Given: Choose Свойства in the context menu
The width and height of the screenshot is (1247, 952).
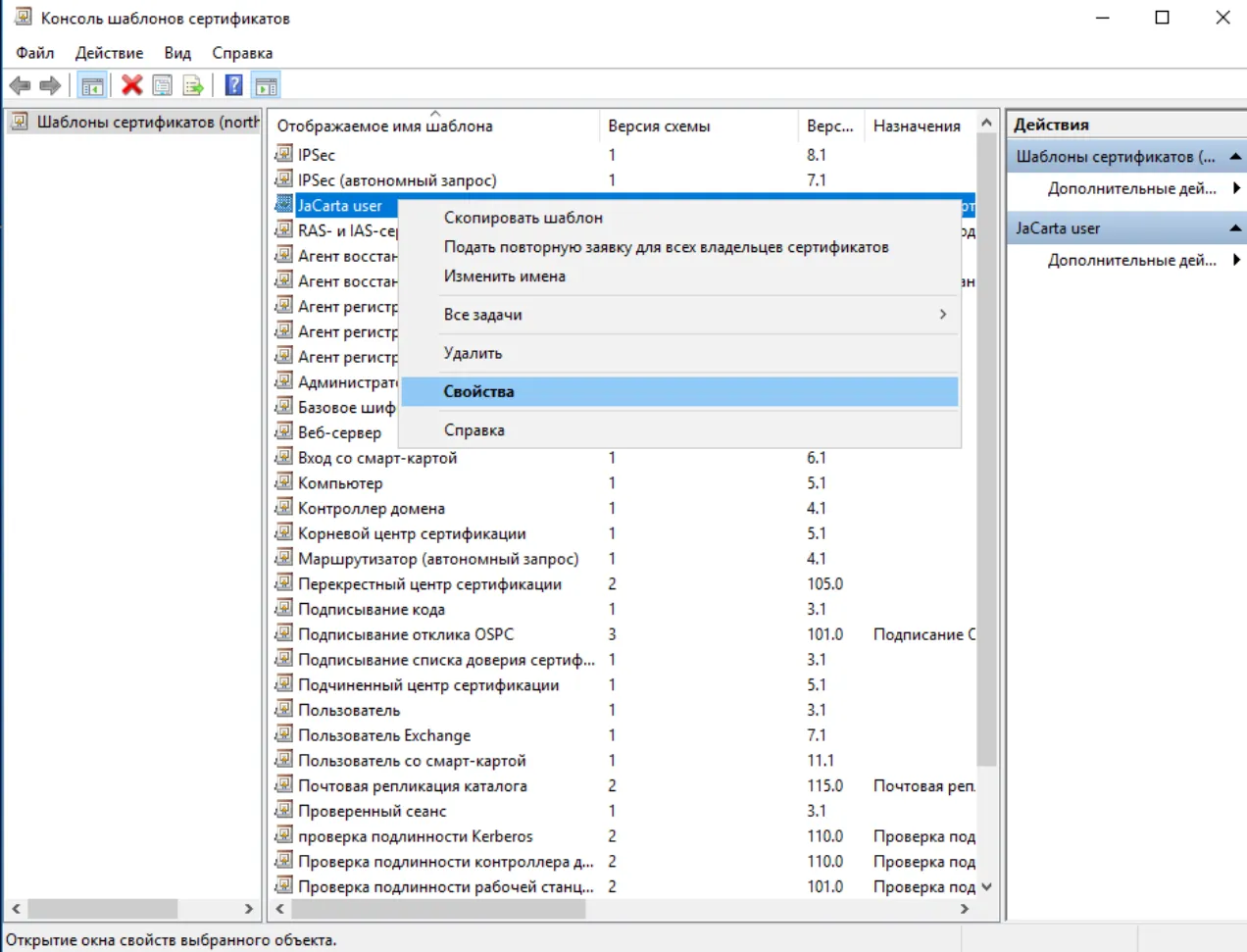Looking at the screenshot, I should click(680, 391).
